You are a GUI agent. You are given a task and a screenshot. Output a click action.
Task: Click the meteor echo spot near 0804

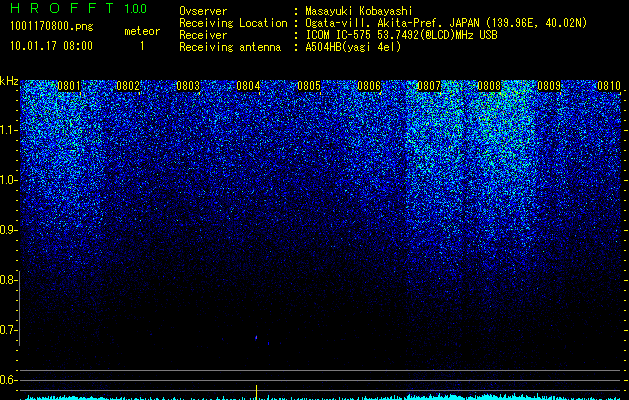click(256, 338)
